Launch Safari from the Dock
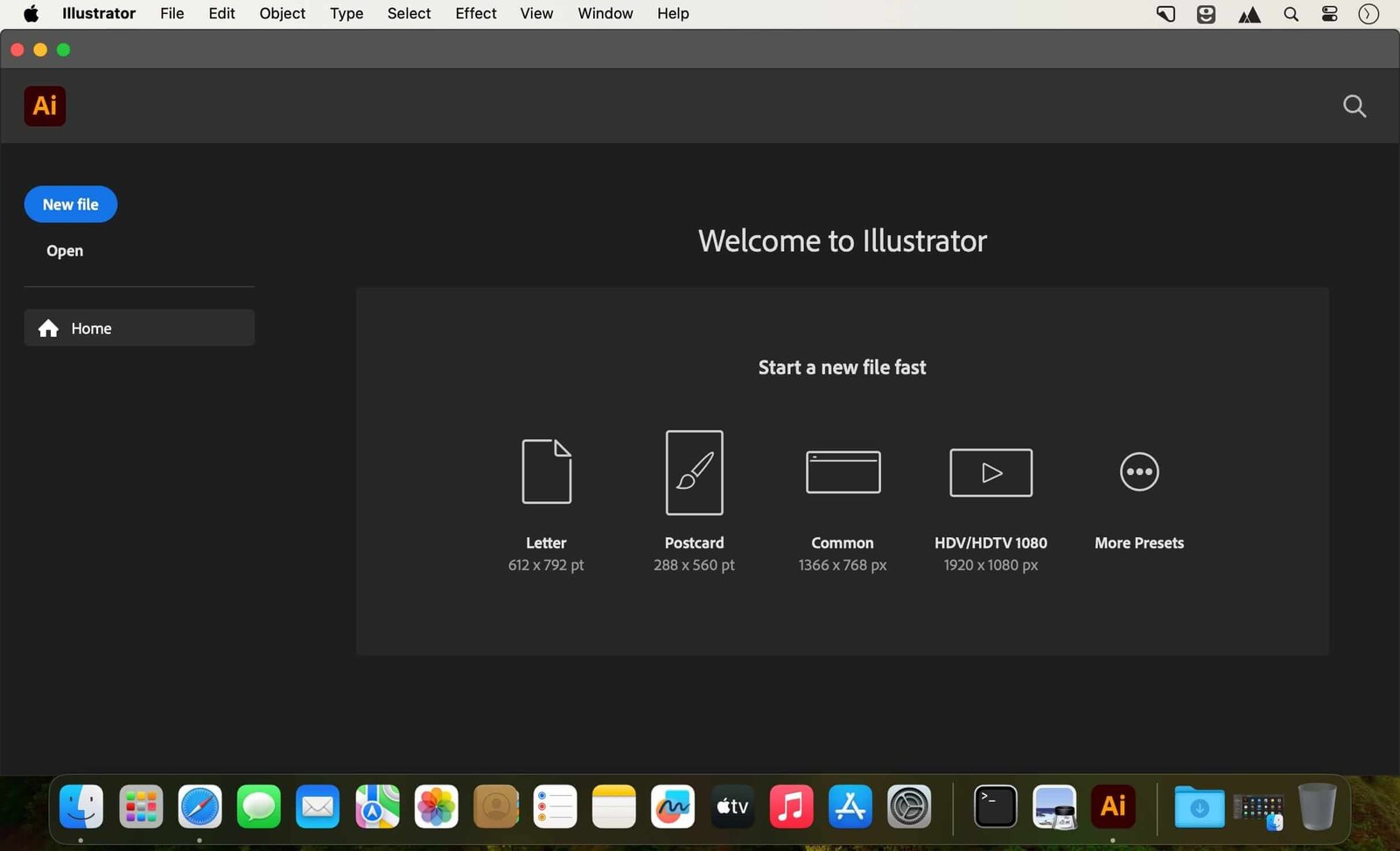The height and width of the screenshot is (851, 1400). 199,806
